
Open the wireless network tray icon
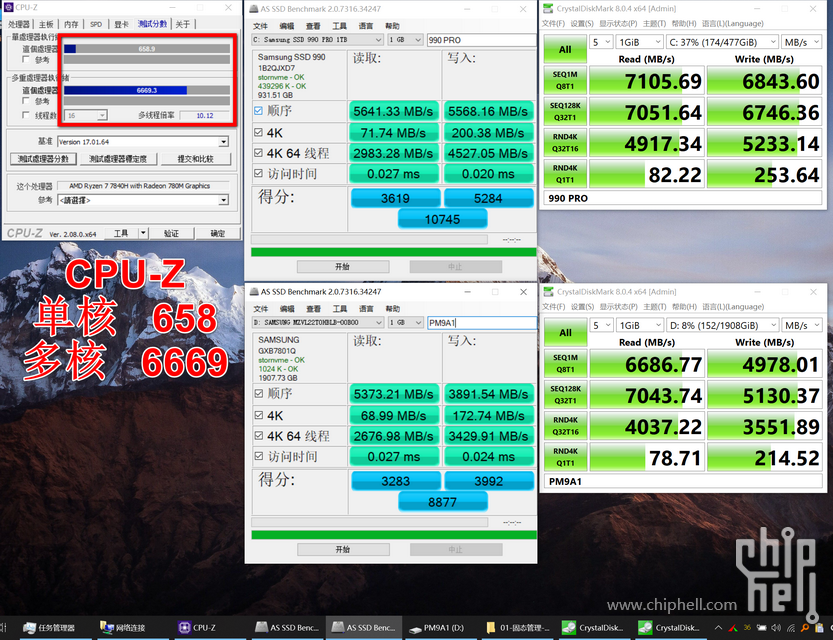[x=790, y=628]
